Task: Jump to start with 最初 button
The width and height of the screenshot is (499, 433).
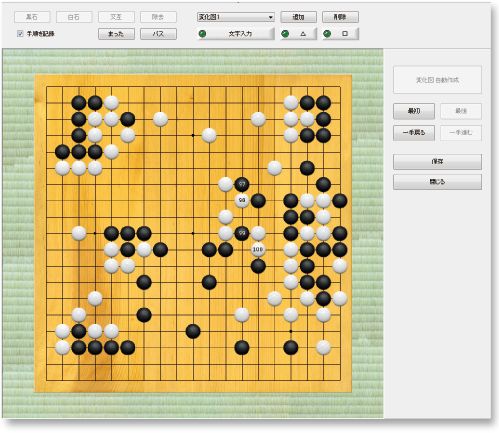Action: 414,111
